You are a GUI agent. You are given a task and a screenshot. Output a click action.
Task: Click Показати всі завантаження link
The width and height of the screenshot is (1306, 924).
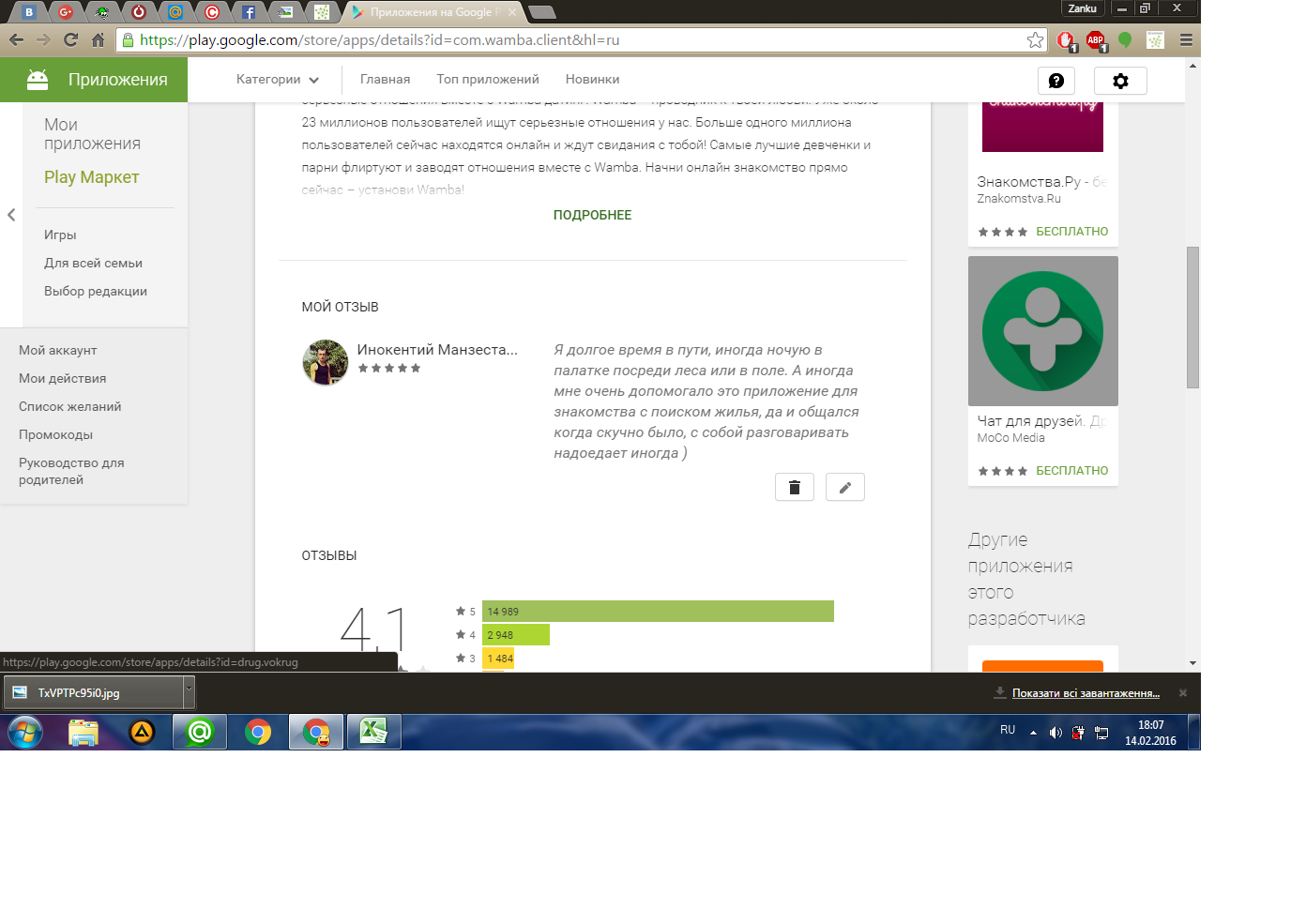[1086, 693]
